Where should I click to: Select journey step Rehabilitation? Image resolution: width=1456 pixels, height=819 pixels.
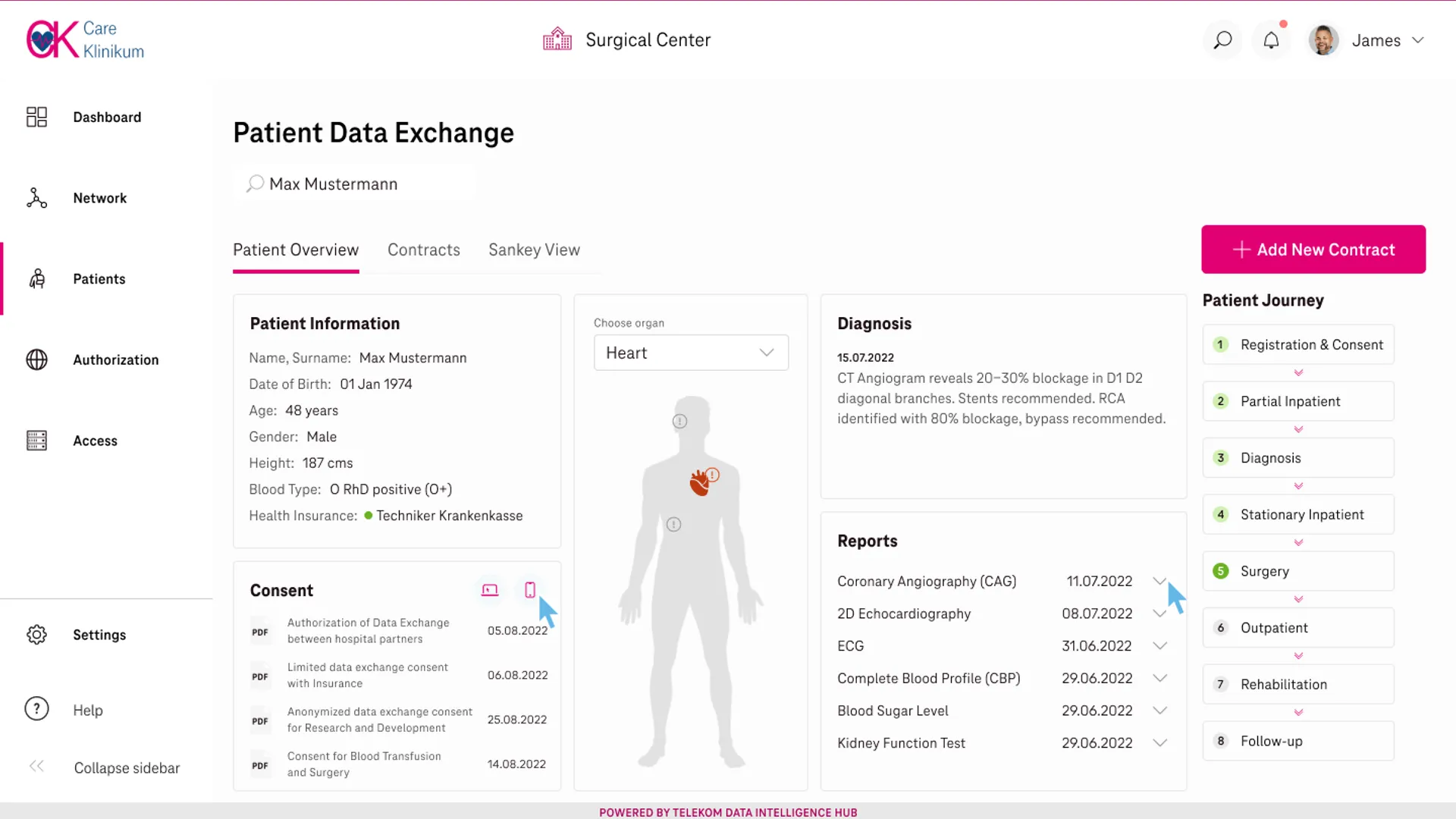coord(1298,684)
